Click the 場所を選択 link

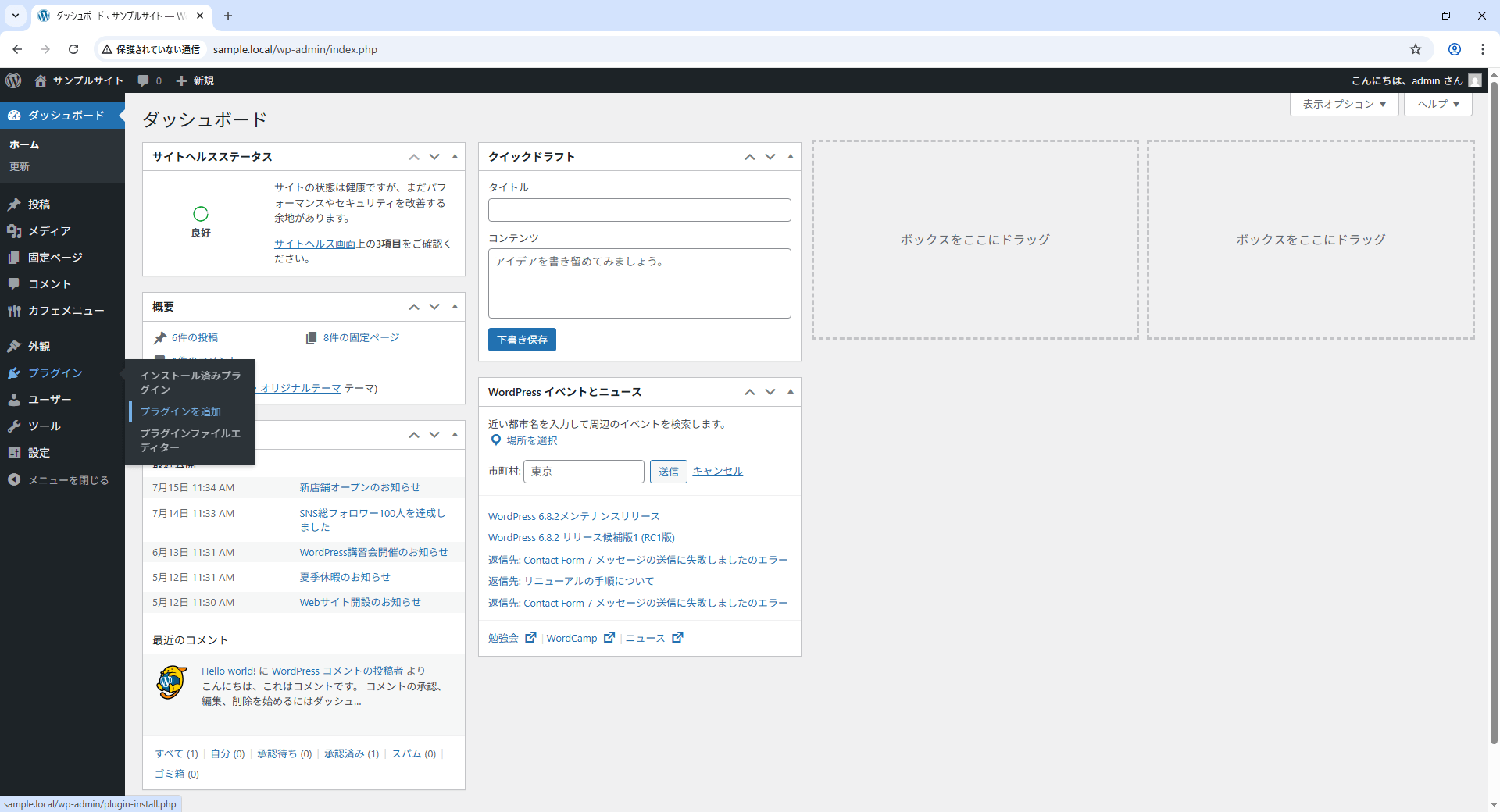(x=531, y=440)
